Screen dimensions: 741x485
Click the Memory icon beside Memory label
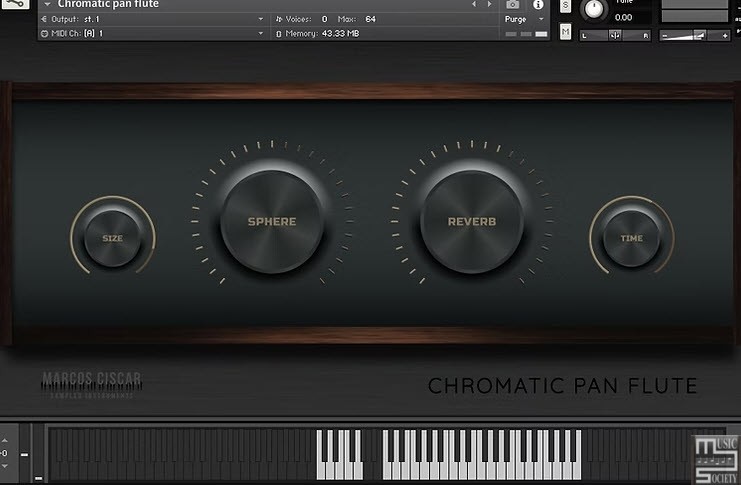[279, 34]
